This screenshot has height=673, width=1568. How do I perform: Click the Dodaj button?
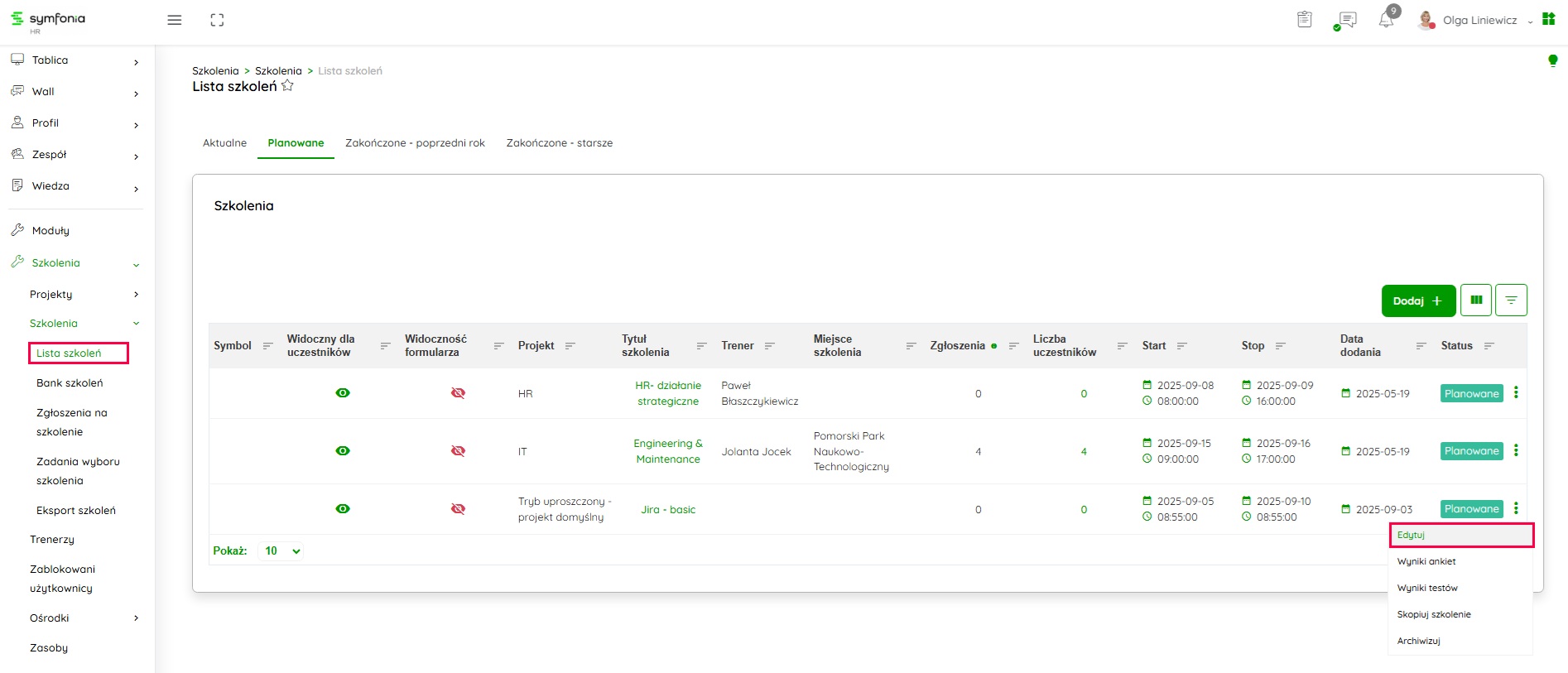click(x=1417, y=300)
